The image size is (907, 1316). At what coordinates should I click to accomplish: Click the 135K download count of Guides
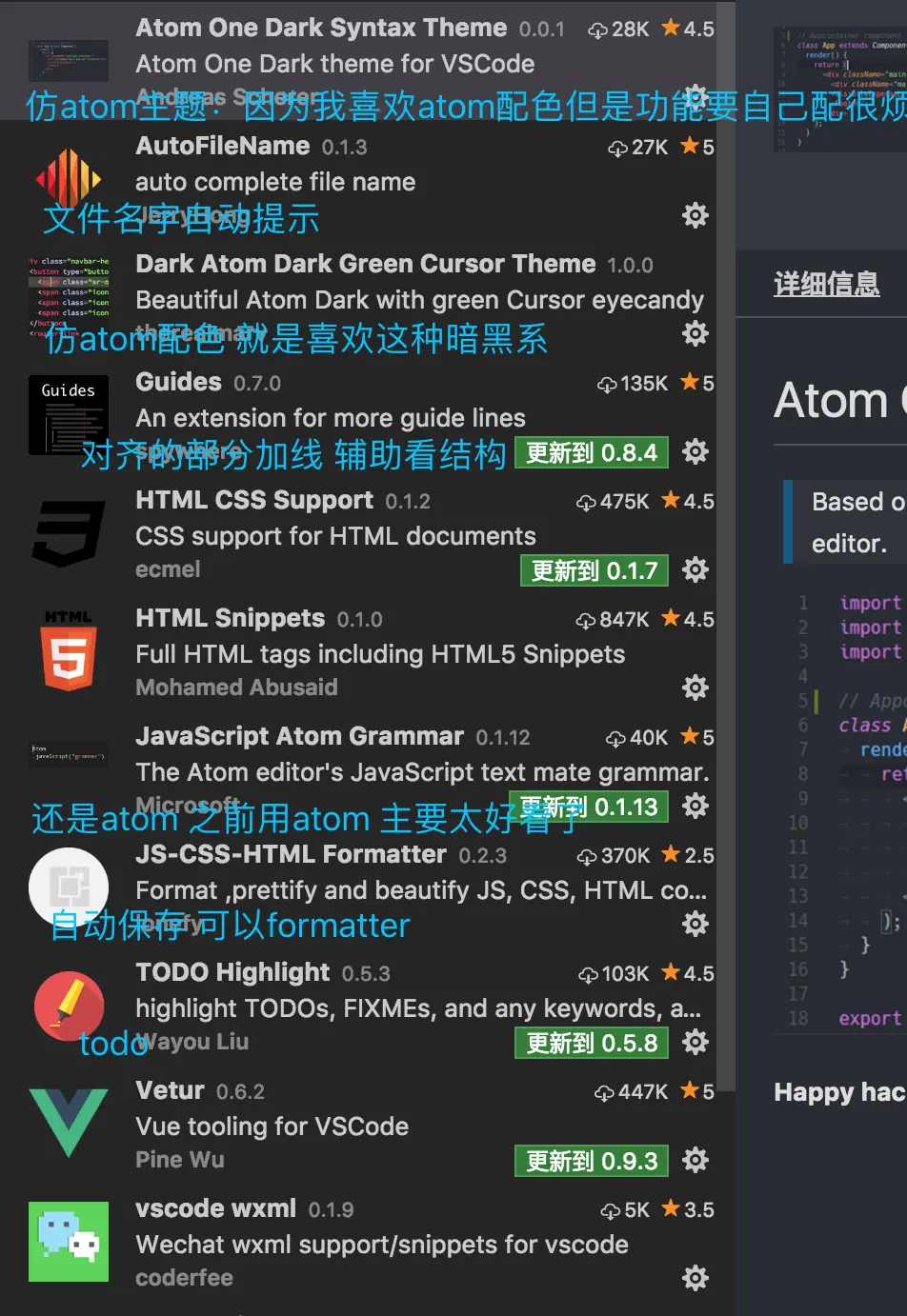(633, 384)
